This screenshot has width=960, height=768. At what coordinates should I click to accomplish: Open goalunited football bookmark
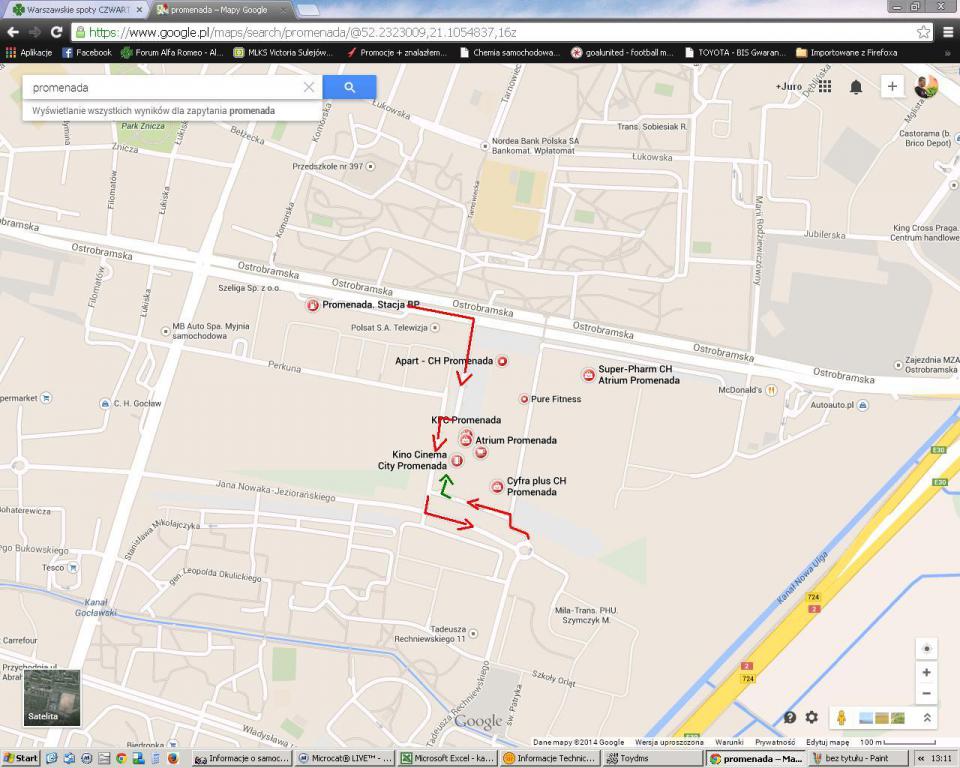tap(621, 53)
